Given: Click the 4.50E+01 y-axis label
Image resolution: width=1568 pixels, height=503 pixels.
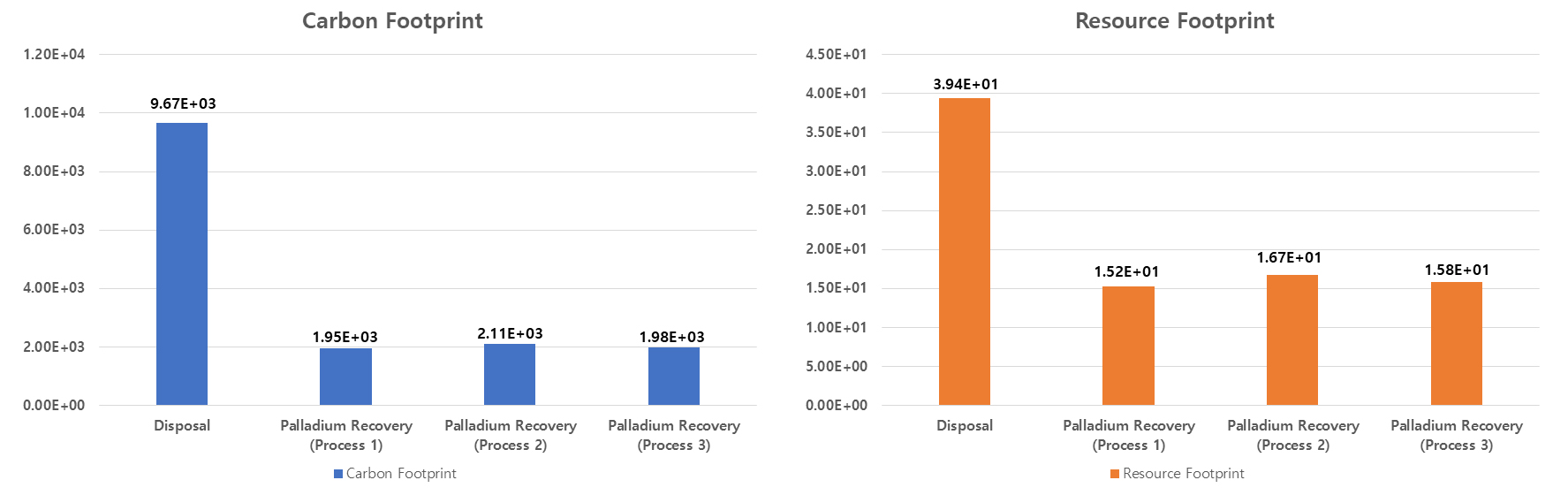Looking at the screenshot, I should click(x=836, y=54).
